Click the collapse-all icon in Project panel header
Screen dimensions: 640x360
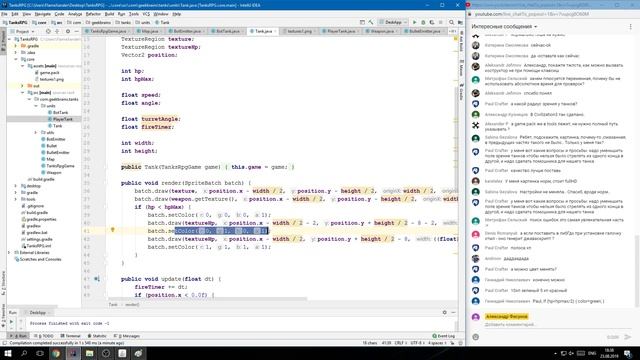click(x=57, y=31)
